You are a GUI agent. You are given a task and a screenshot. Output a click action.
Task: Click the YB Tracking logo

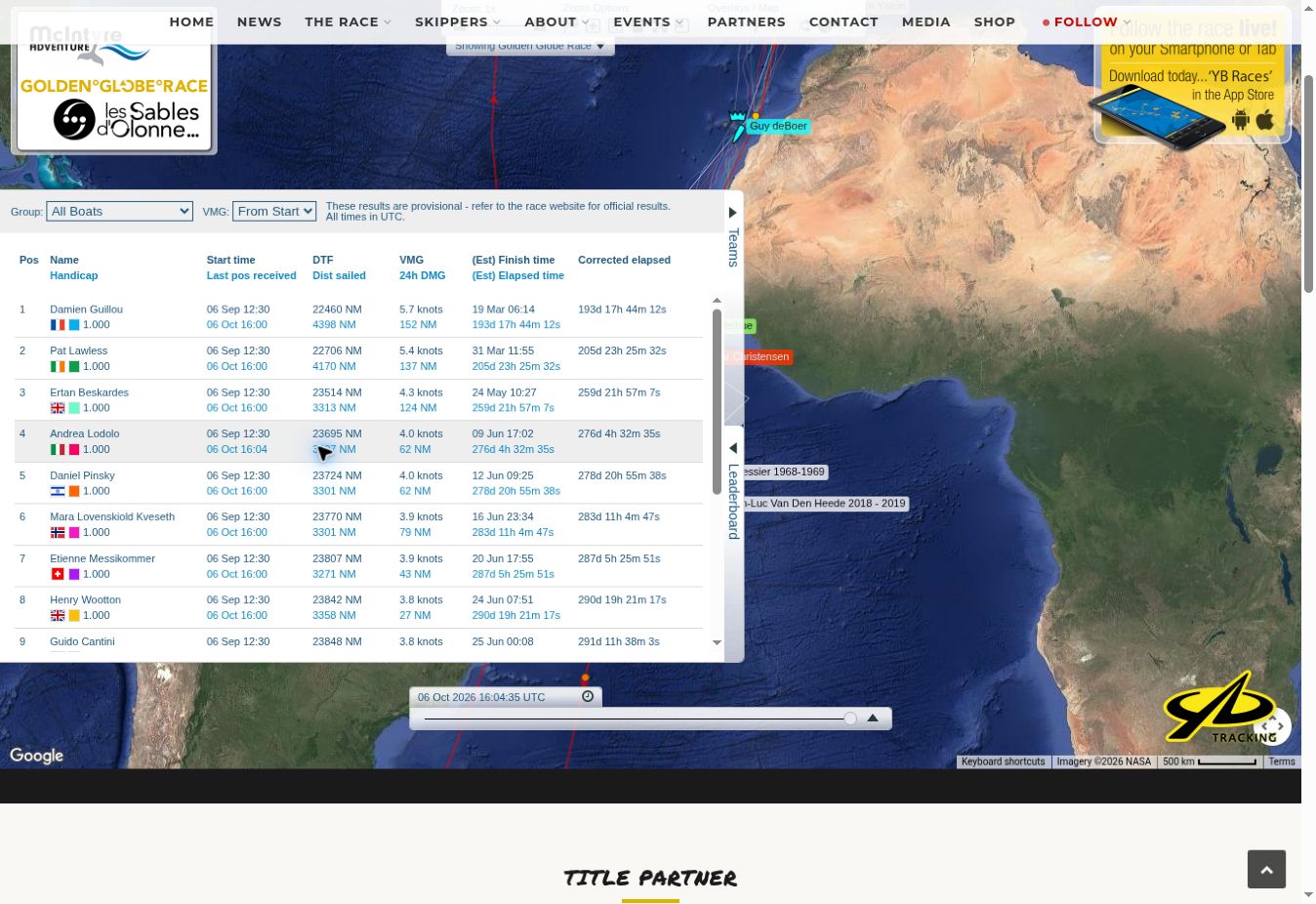(x=1220, y=709)
